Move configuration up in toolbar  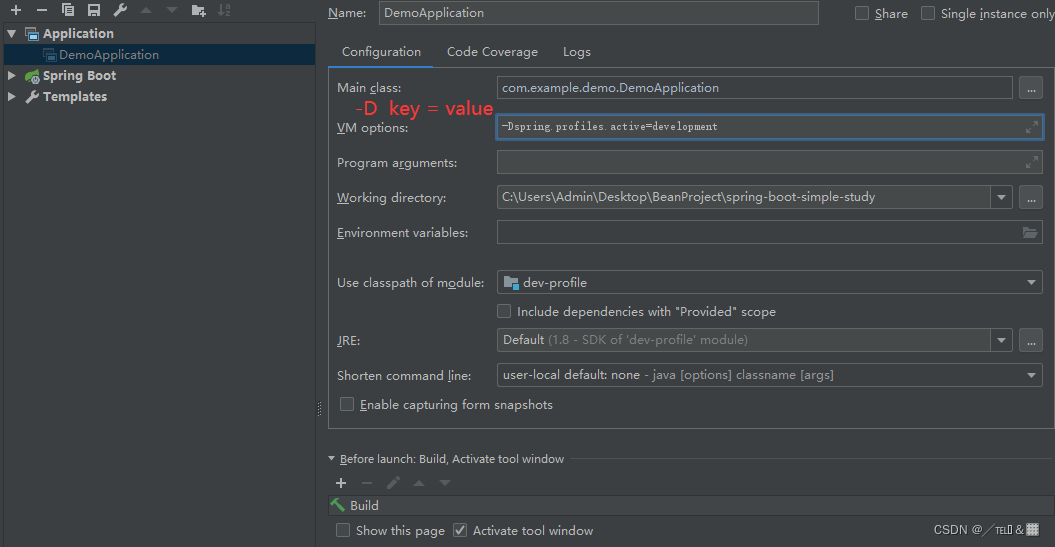point(146,10)
